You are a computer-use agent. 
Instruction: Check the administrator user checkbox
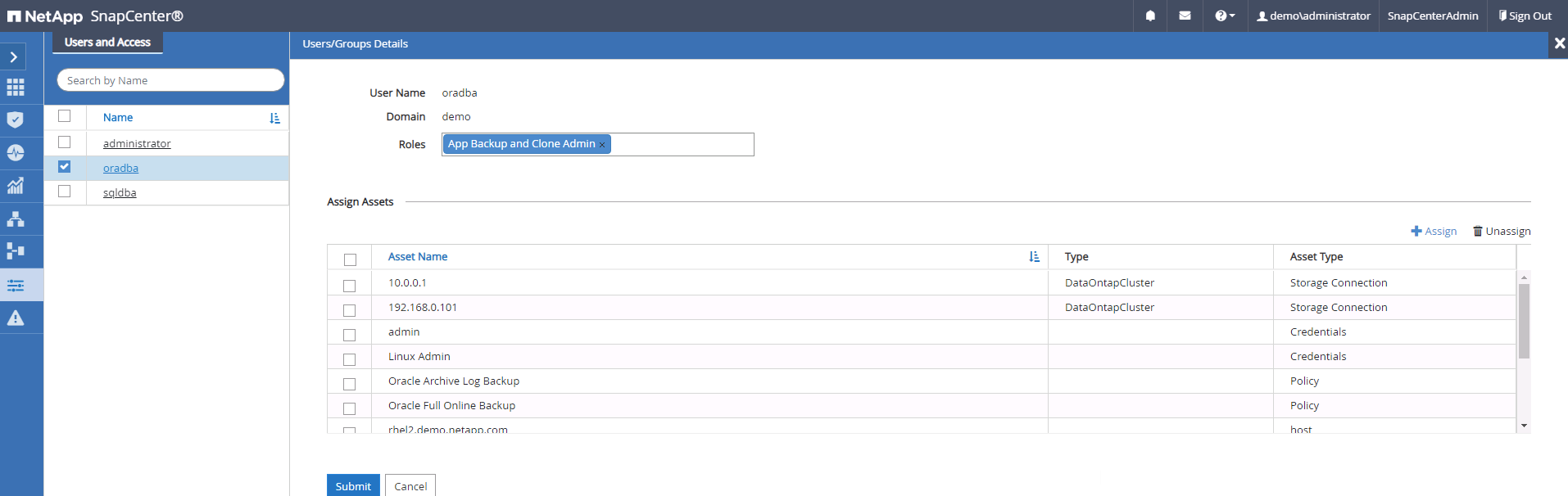point(65,142)
